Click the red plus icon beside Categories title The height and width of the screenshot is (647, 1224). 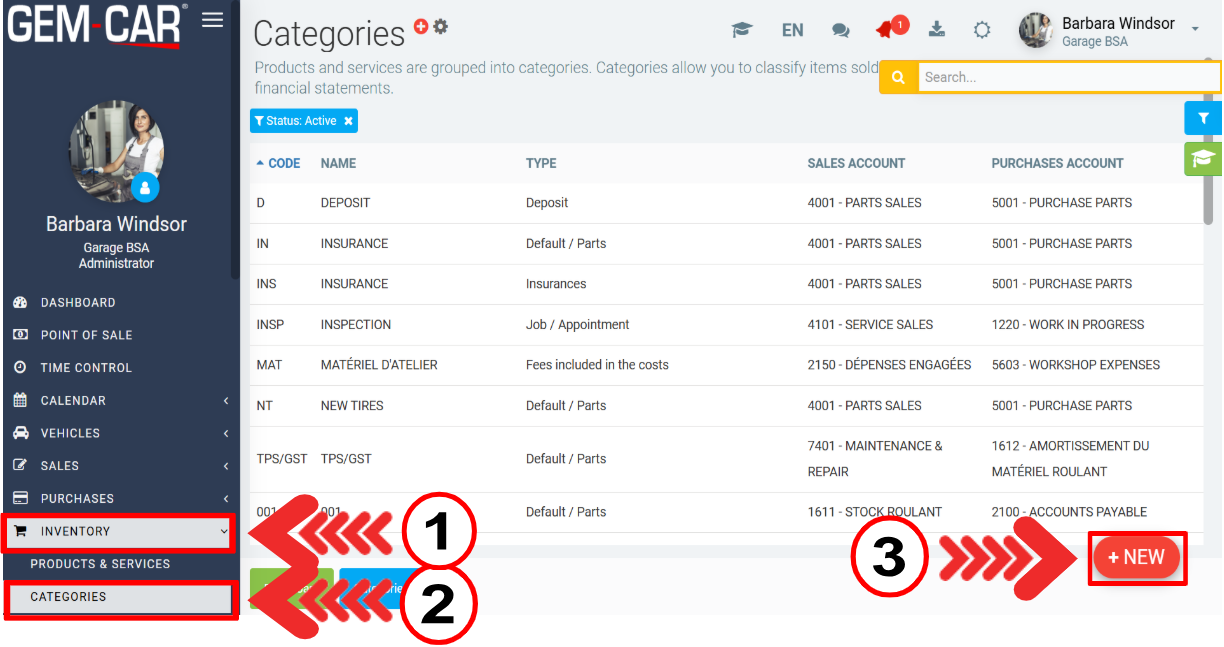(421, 27)
